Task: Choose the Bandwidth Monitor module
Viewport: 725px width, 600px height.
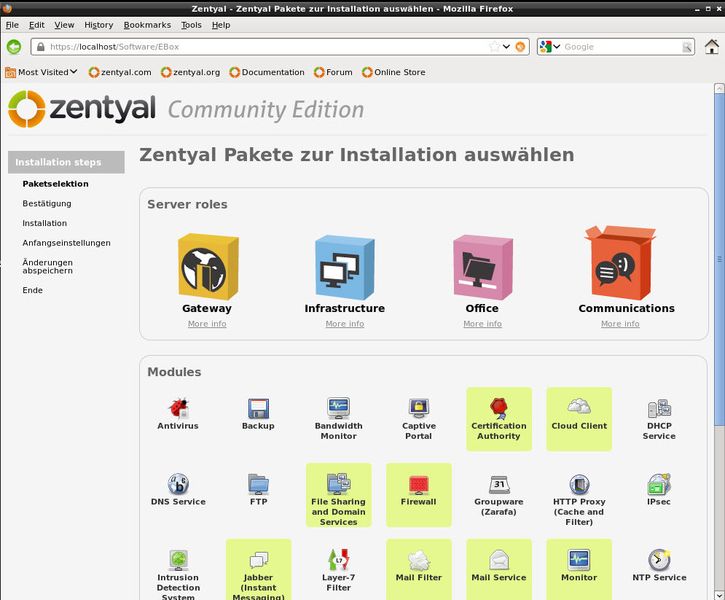Action: pos(338,419)
